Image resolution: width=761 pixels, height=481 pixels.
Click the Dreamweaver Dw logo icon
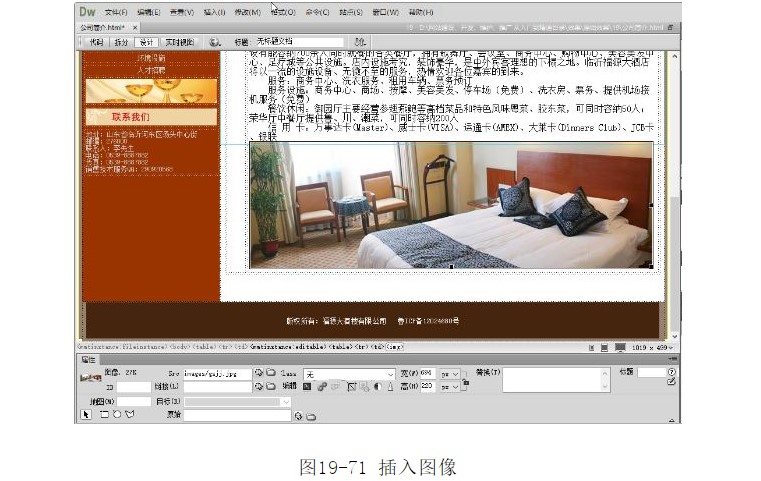tap(88, 12)
